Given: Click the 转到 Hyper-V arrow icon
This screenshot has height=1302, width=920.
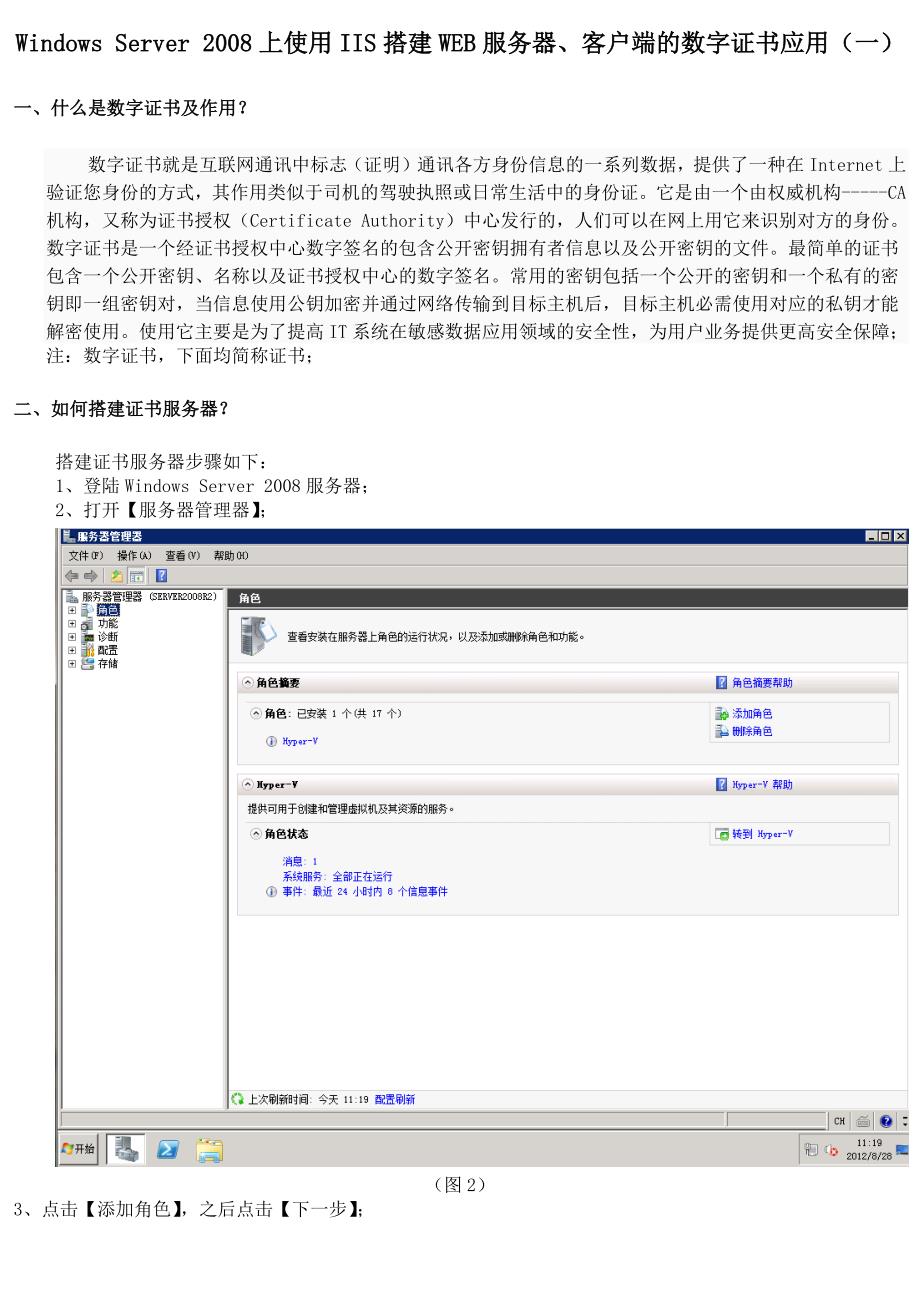Looking at the screenshot, I should (x=722, y=834).
